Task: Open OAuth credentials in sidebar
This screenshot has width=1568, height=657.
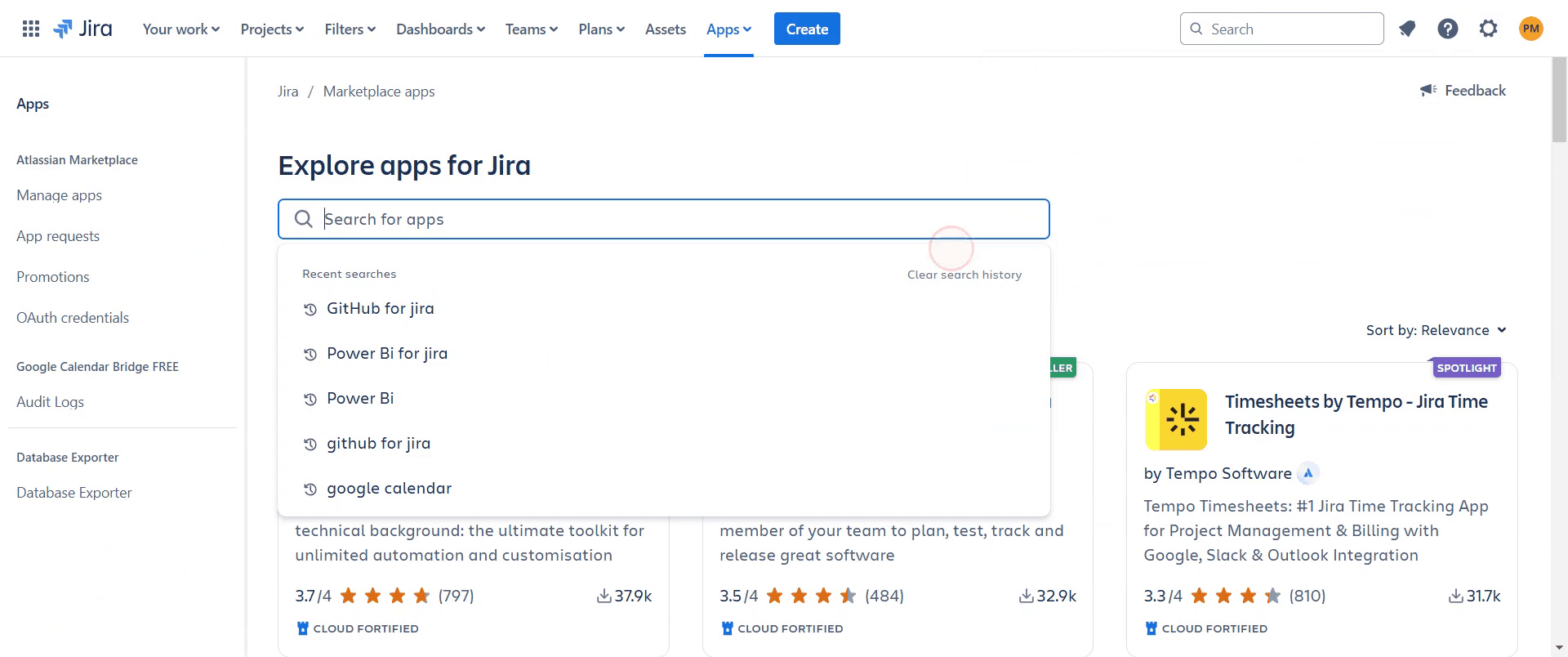Action: click(x=73, y=318)
